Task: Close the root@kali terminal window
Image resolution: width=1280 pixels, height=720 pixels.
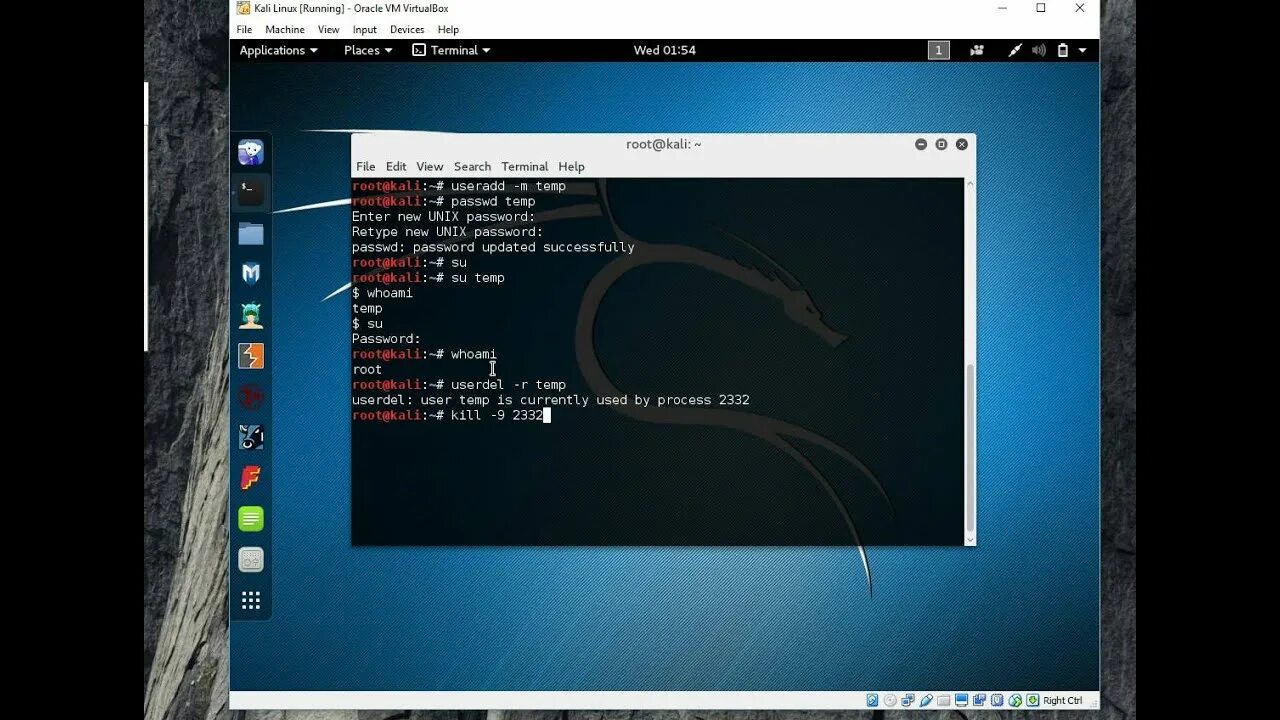Action: coord(962,144)
